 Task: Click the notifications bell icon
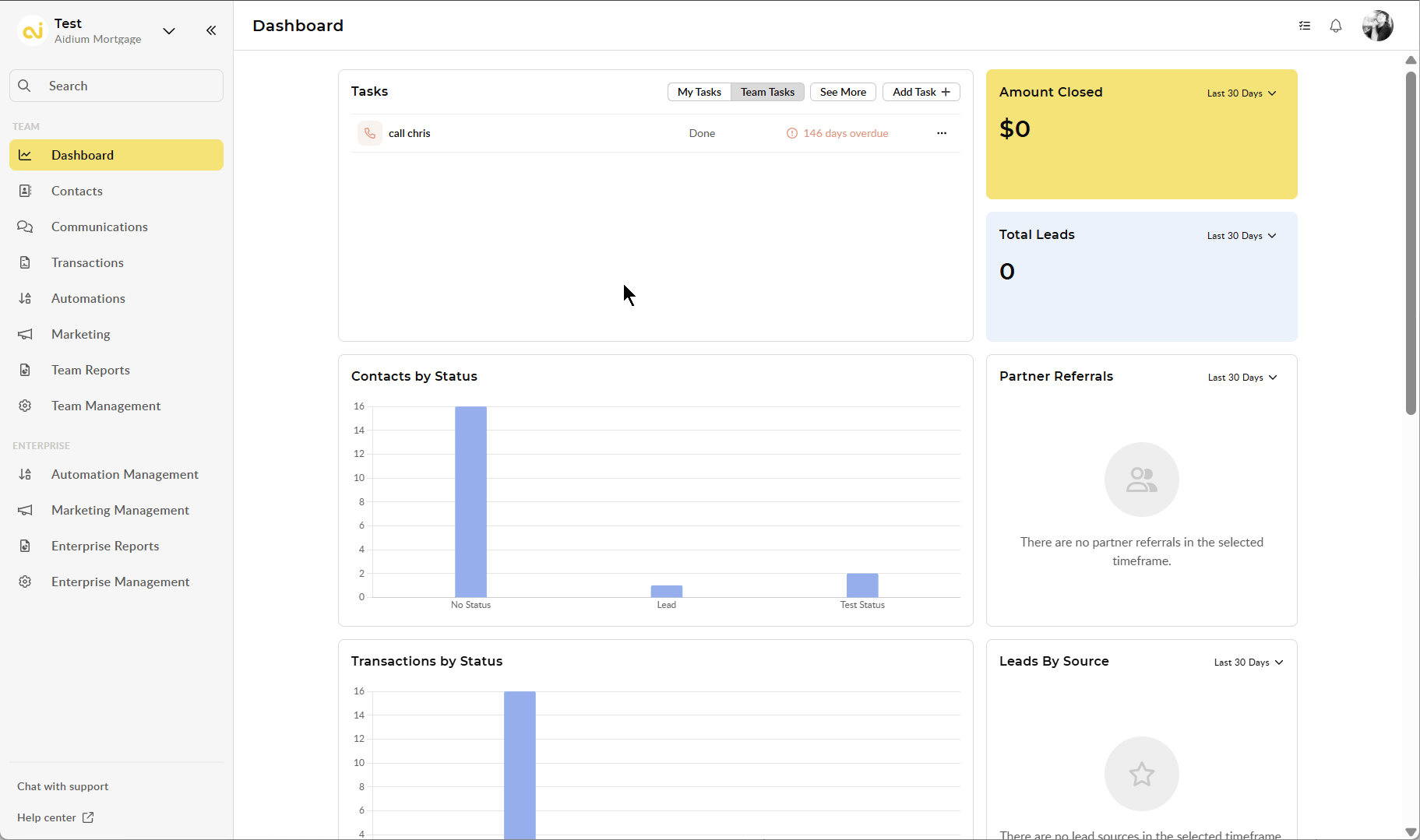pyautogui.click(x=1336, y=26)
